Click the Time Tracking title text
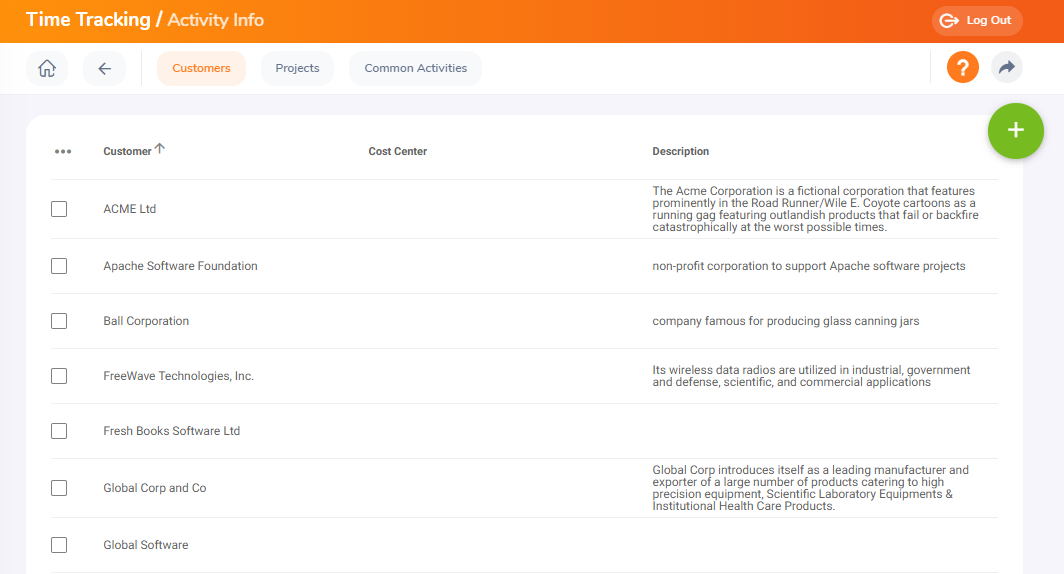Viewport: 1064px width, 574px height. click(x=88, y=20)
